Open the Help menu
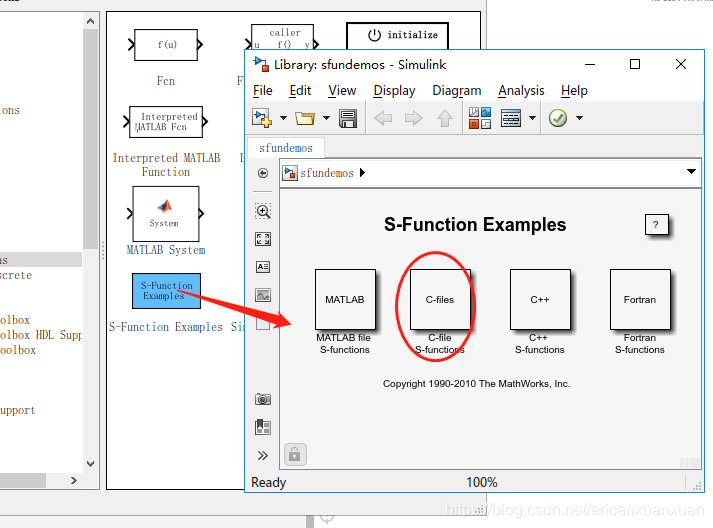This screenshot has width=713, height=528. click(574, 91)
